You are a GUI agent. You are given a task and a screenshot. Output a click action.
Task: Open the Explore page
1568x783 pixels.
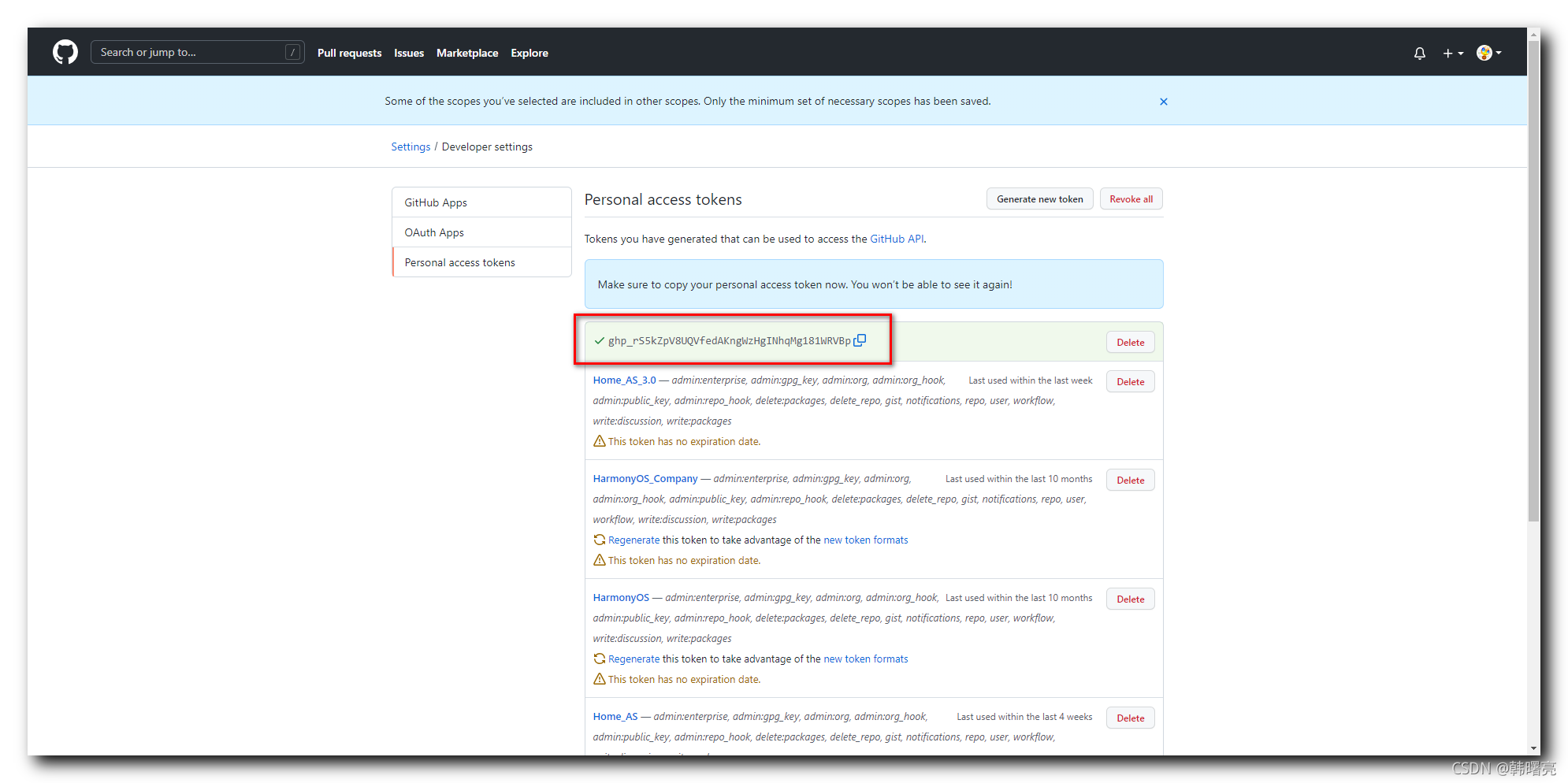tap(529, 53)
